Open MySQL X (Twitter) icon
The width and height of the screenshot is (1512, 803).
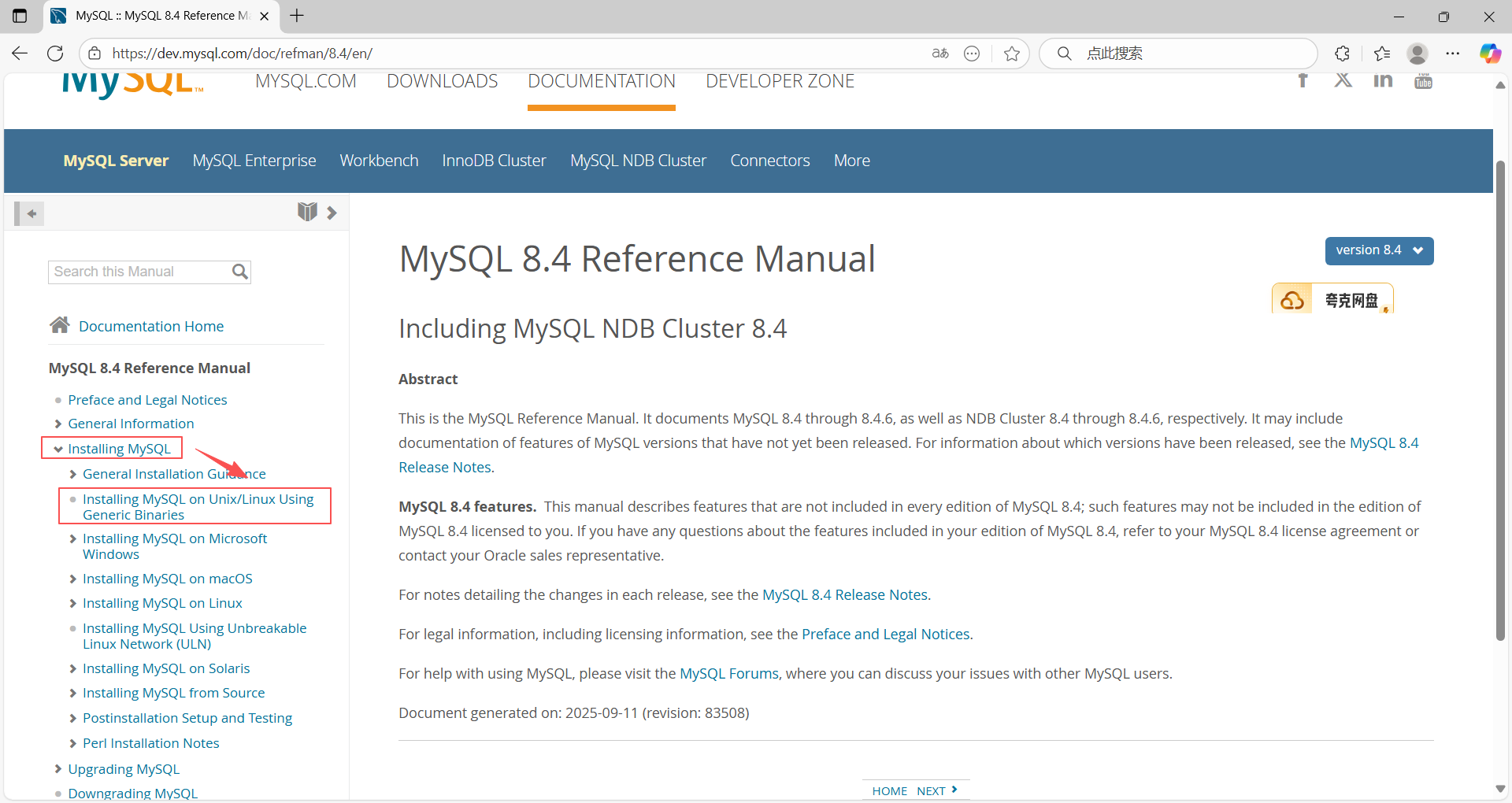[x=1343, y=80]
